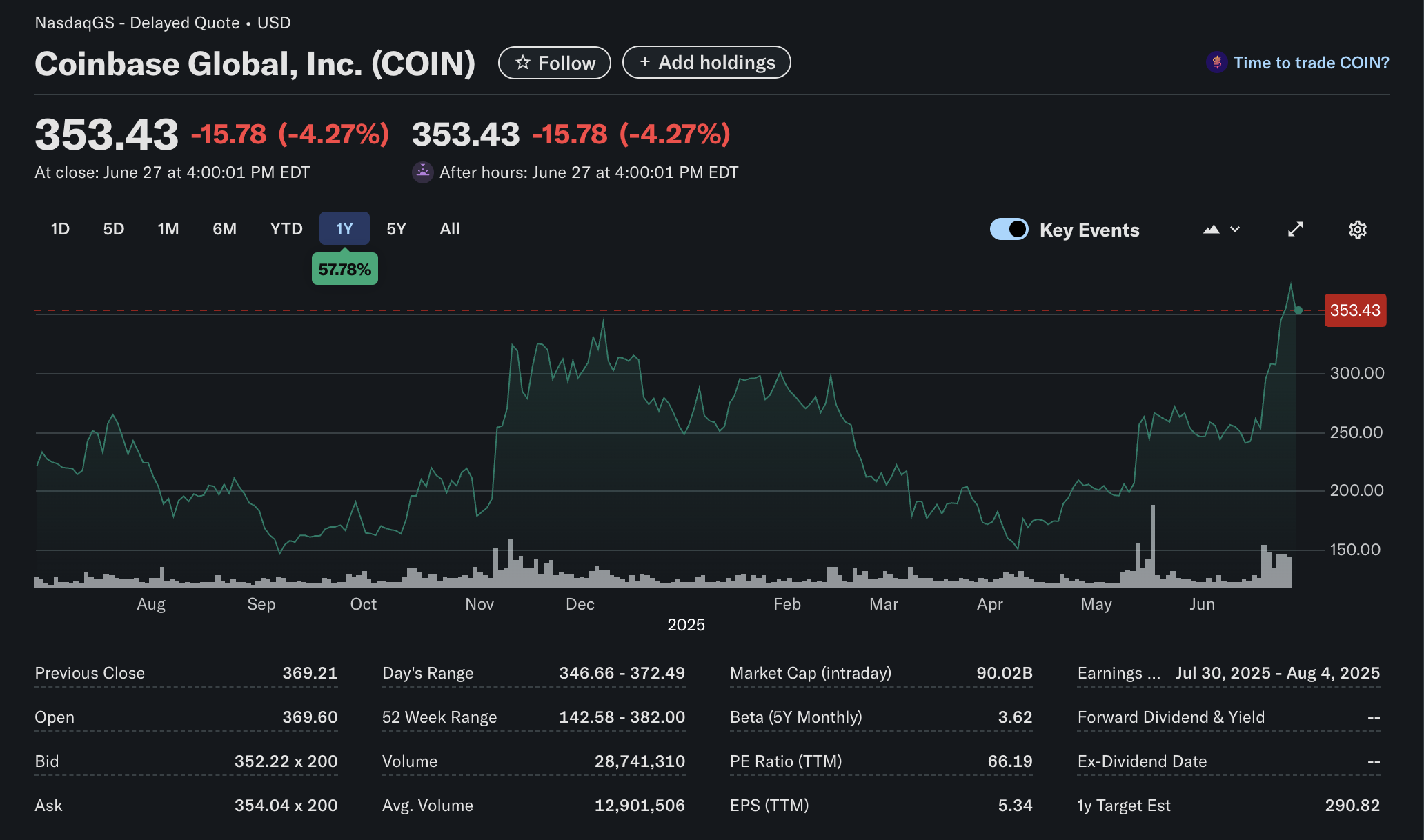Viewport: 1424px width, 840px height.
Task: Open the Time to trade COIN link
Action: pyautogui.click(x=1311, y=62)
